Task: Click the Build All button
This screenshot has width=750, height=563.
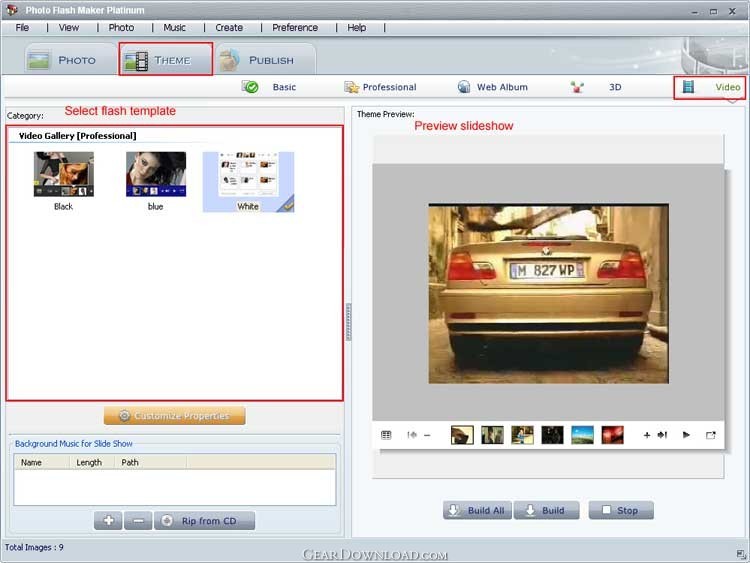Action: [x=477, y=510]
